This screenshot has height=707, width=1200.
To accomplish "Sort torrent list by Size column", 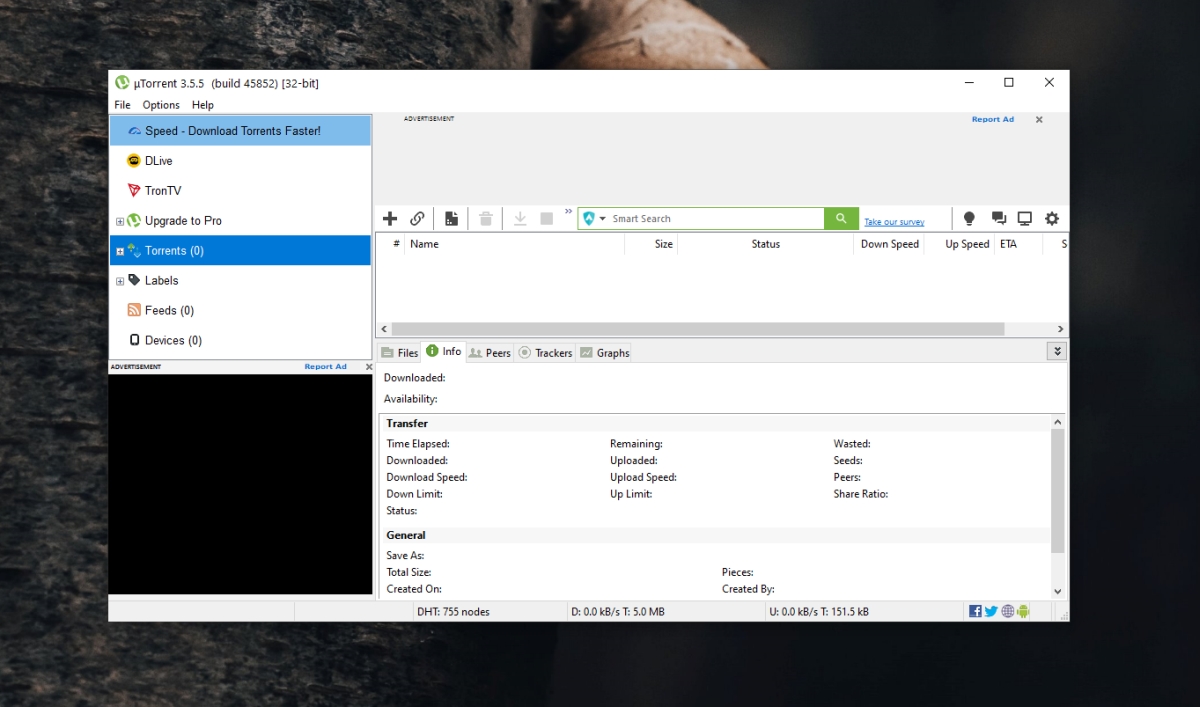I will (651, 244).
